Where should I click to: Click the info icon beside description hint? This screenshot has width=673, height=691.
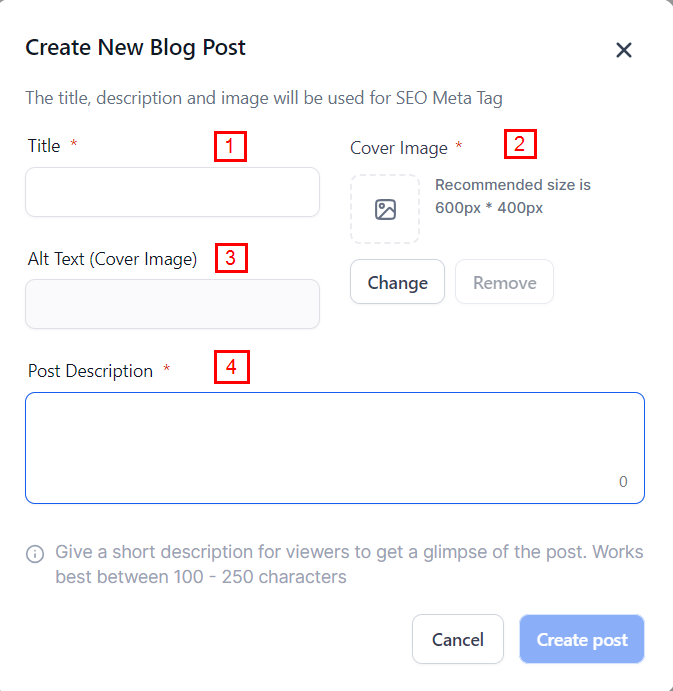coord(35,554)
